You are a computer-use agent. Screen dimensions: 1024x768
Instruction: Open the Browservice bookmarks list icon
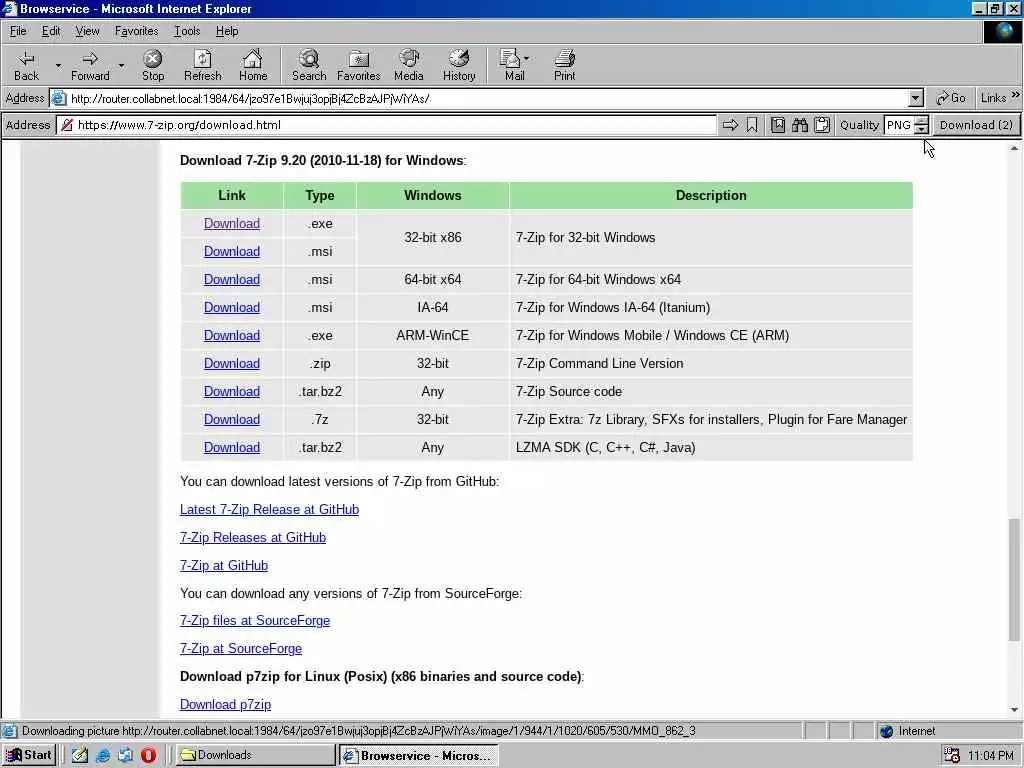(x=777, y=125)
